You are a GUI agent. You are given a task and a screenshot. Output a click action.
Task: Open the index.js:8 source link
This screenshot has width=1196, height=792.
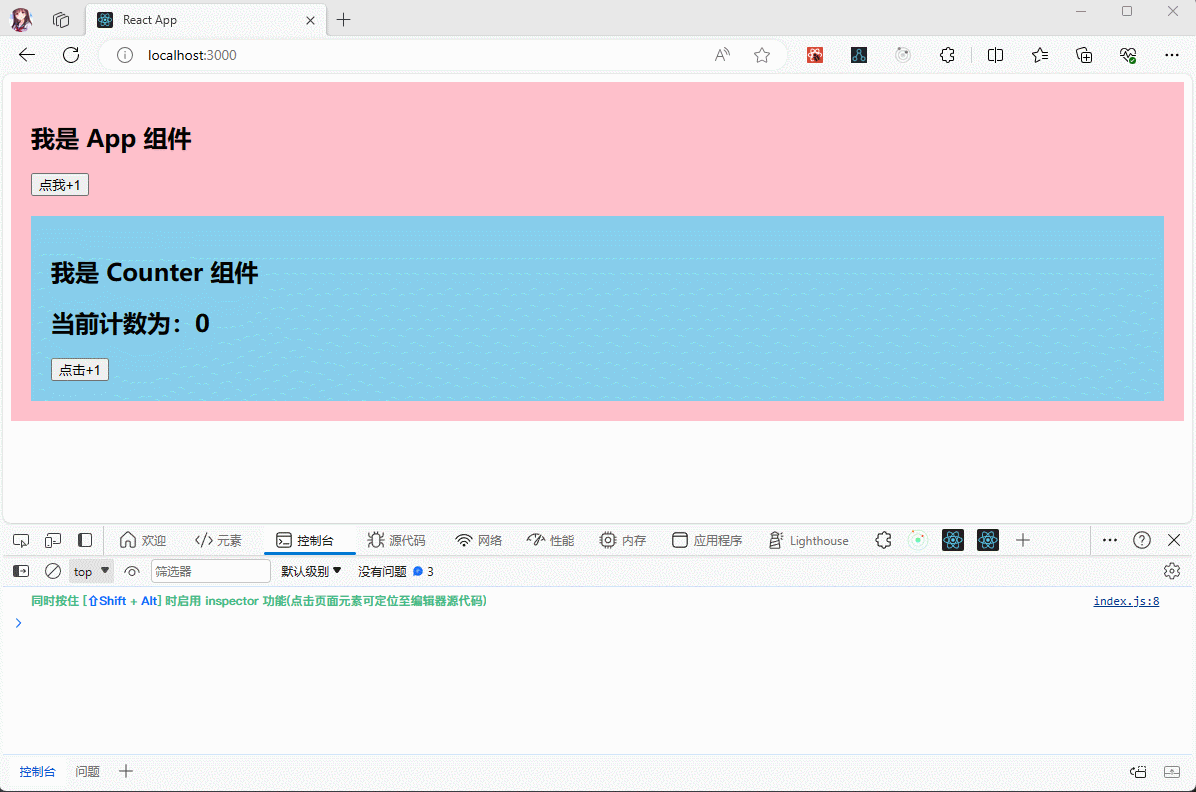tap(1126, 601)
